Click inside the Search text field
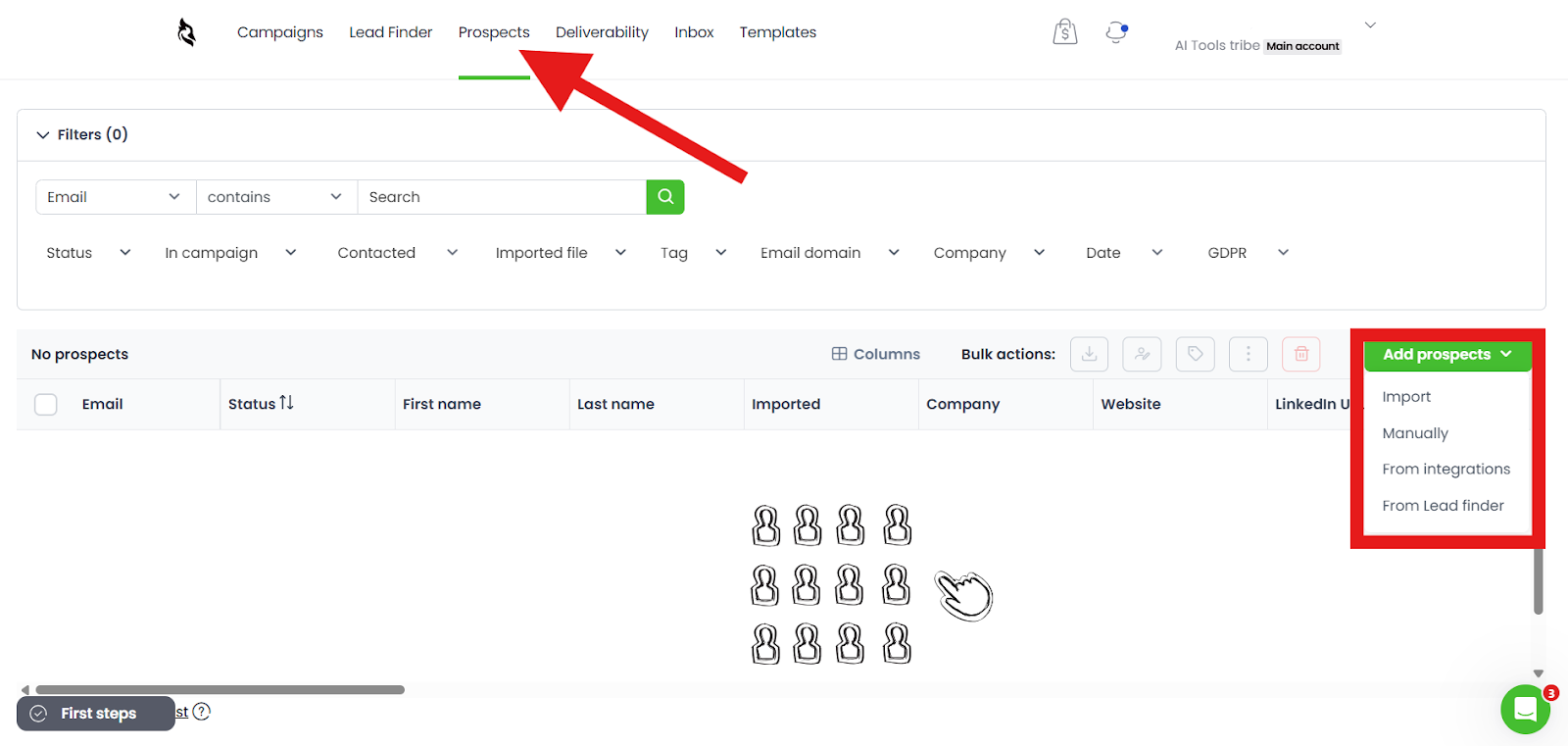This screenshot has width=1568, height=746. (x=501, y=197)
